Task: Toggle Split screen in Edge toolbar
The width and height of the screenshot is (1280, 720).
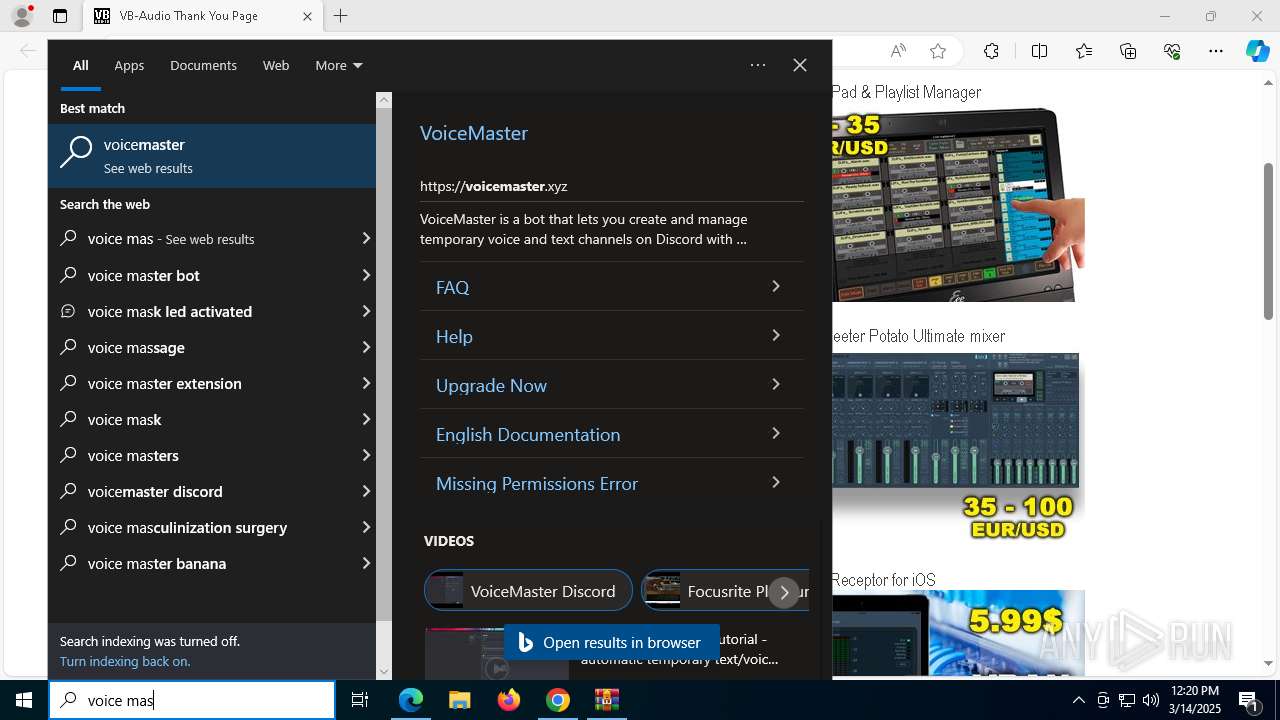Action: click(1039, 51)
